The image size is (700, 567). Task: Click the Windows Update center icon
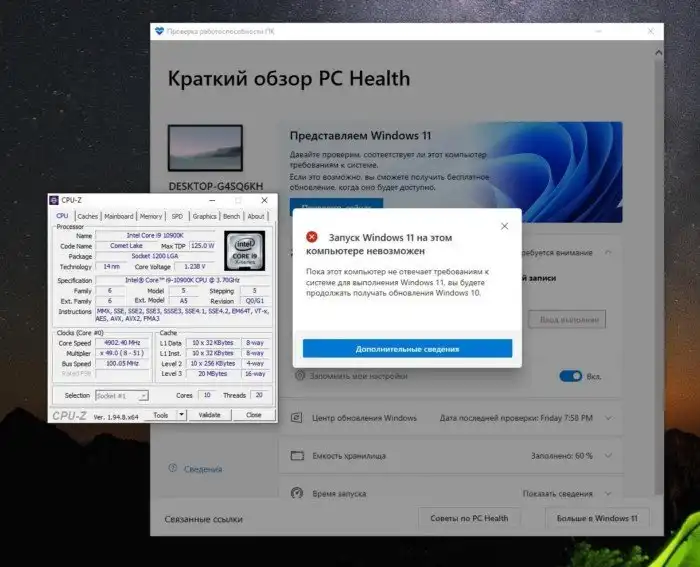[297, 417]
